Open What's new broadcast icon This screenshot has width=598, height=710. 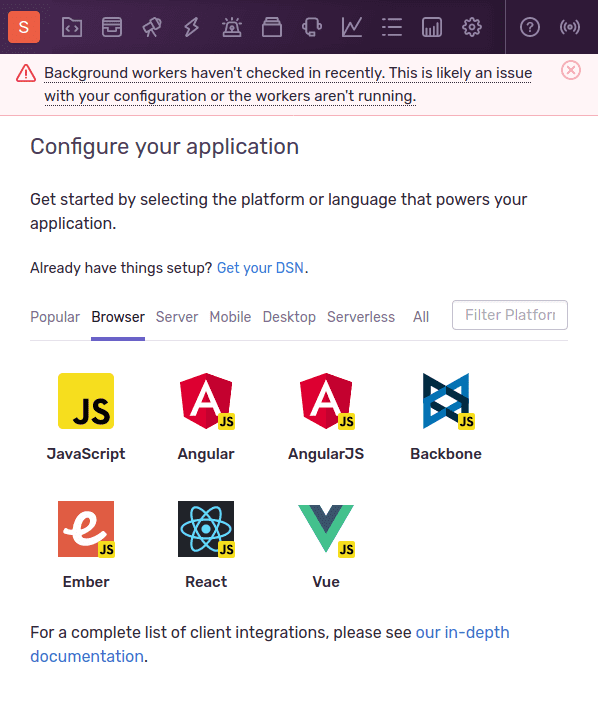569,27
